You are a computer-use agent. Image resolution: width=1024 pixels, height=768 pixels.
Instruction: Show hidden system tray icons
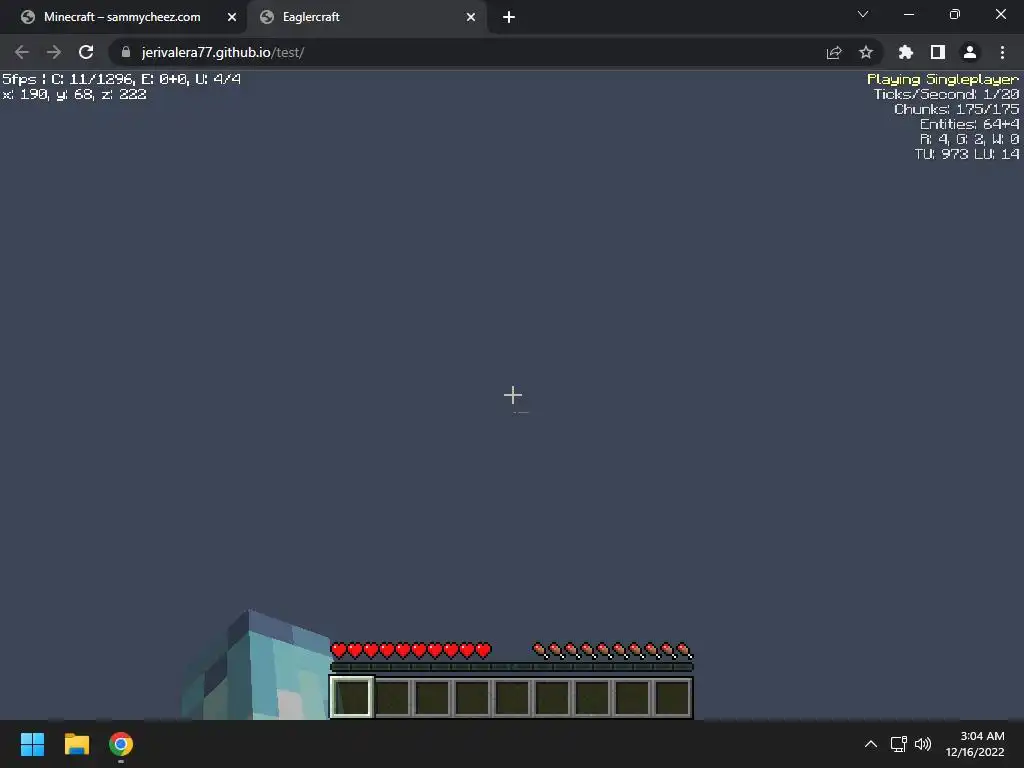tap(871, 744)
